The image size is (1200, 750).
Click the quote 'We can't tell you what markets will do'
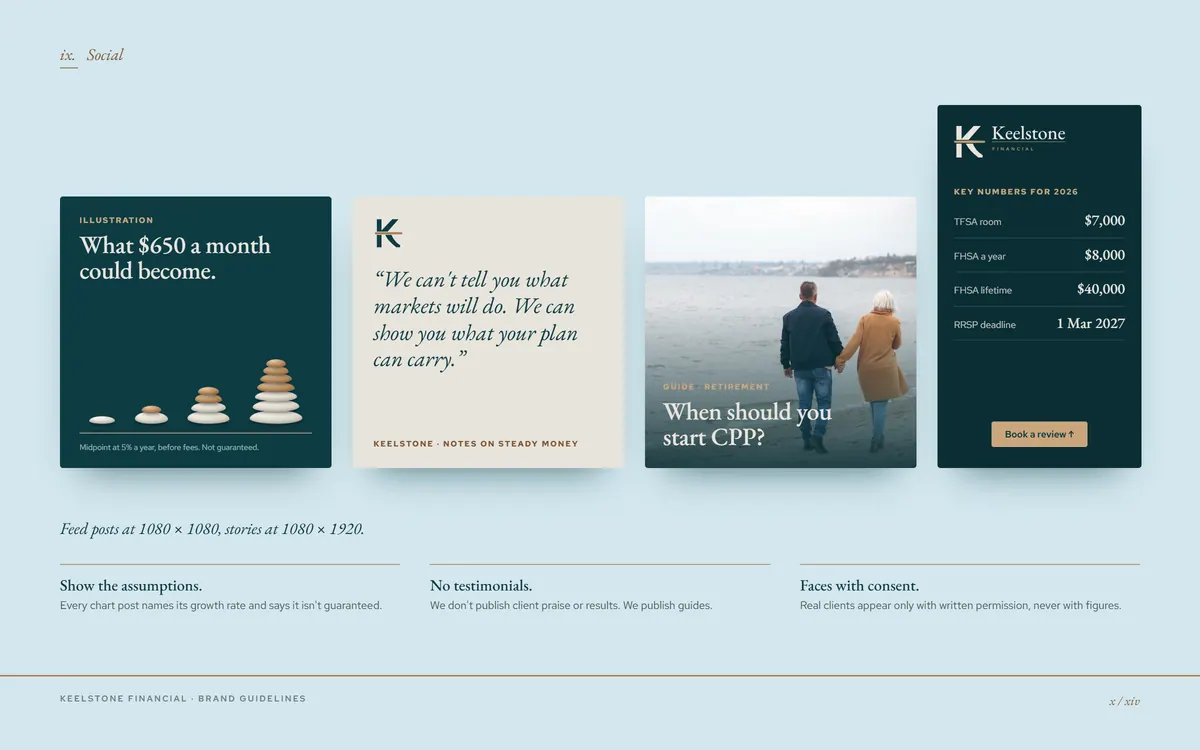pyautogui.click(x=475, y=320)
